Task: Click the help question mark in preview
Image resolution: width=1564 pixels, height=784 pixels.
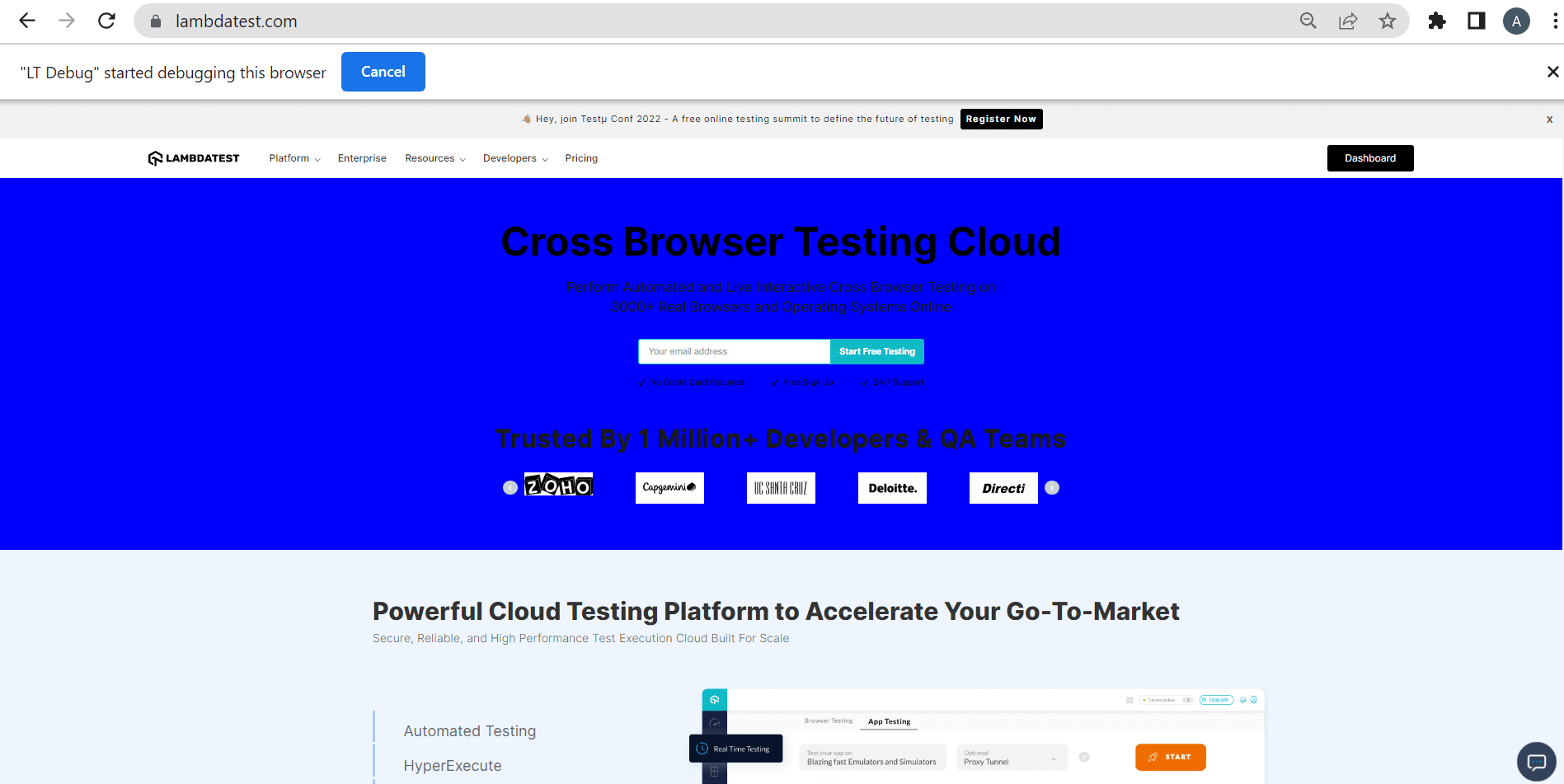Action: 1084,757
